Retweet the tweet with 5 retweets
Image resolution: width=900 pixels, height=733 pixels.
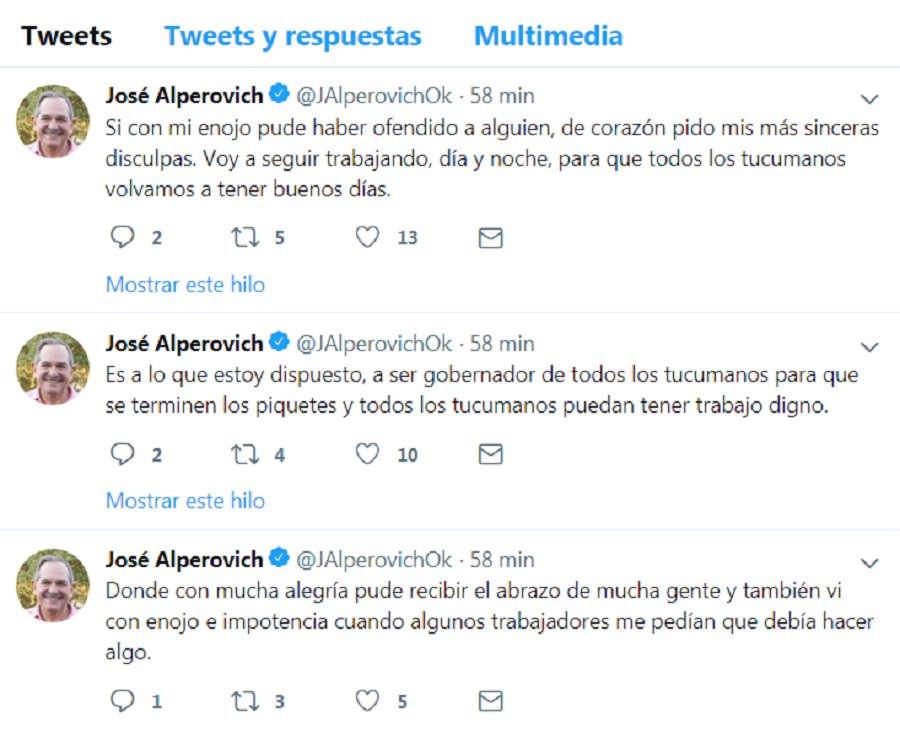pyautogui.click(x=245, y=237)
